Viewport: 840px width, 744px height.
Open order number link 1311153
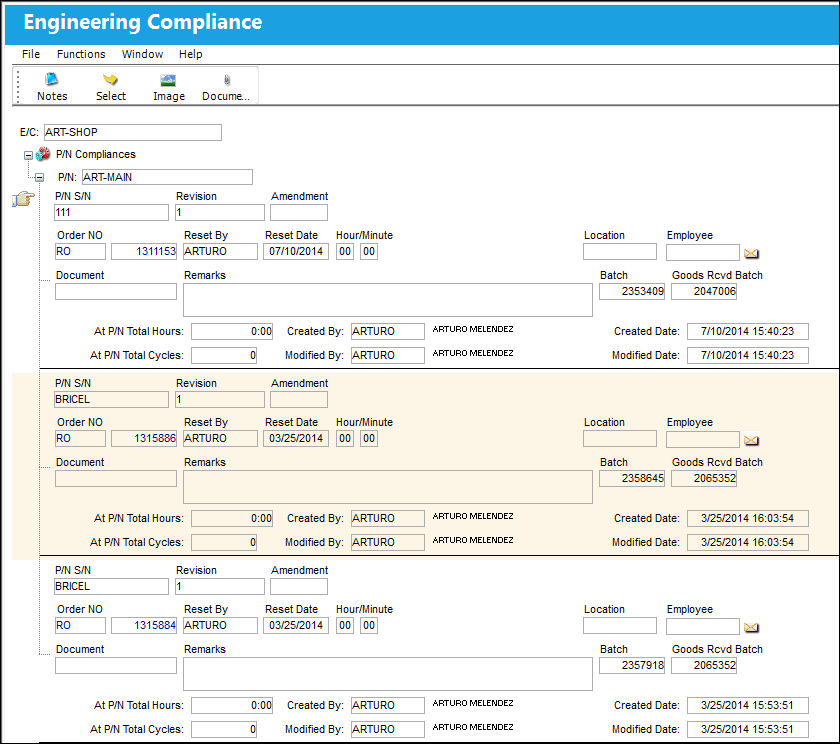pyautogui.click(x=144, y=251)
